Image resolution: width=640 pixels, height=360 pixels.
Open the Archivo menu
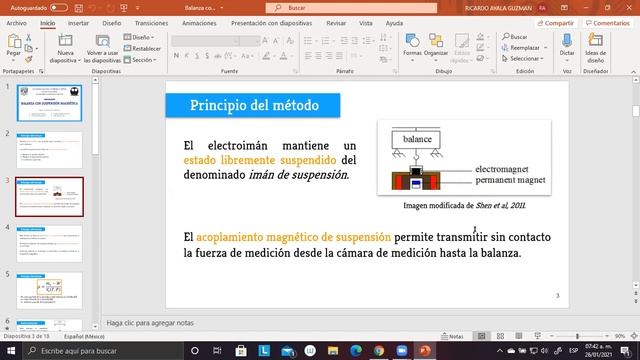tap(16, 23)
